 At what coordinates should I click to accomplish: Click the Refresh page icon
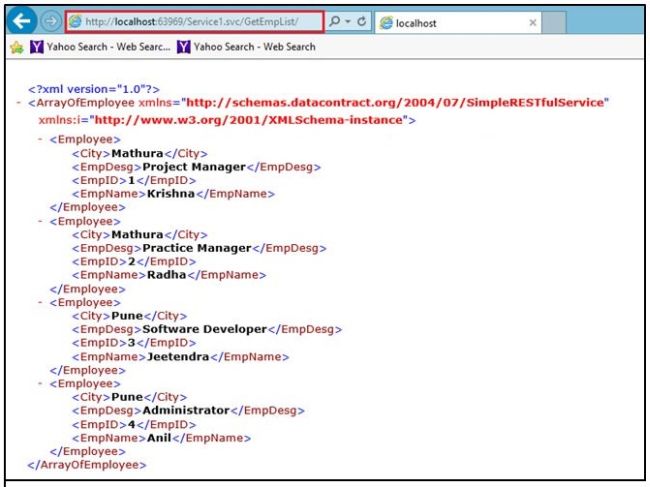click(362, 21)
